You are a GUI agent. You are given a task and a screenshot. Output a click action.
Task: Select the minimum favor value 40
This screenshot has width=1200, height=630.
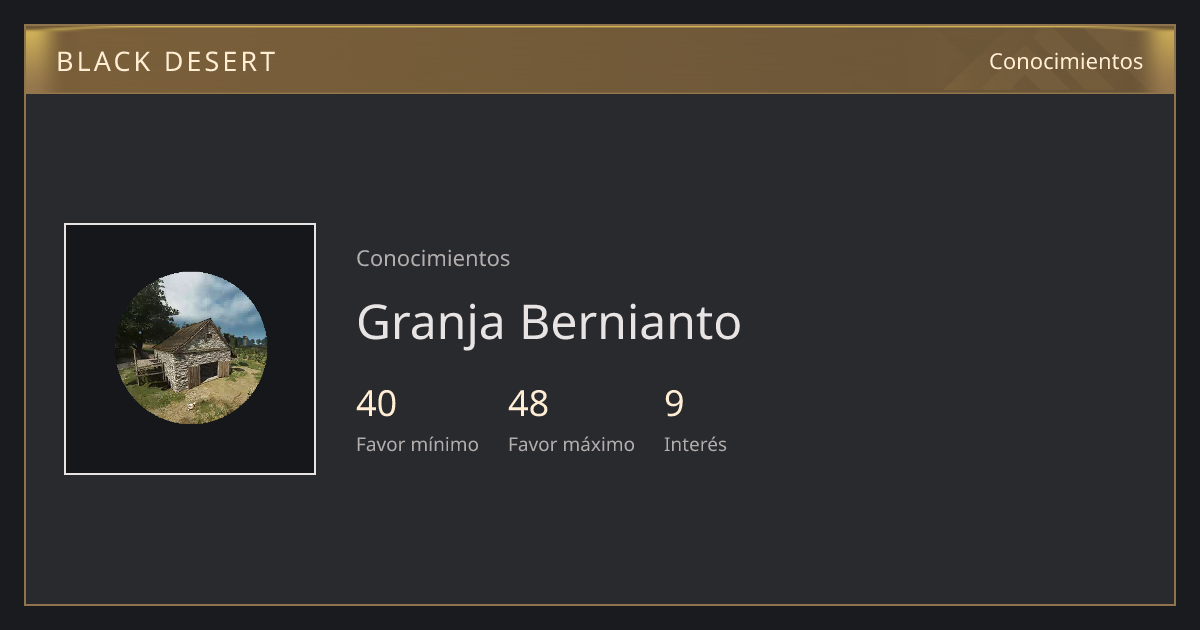(x=376, y=404)
